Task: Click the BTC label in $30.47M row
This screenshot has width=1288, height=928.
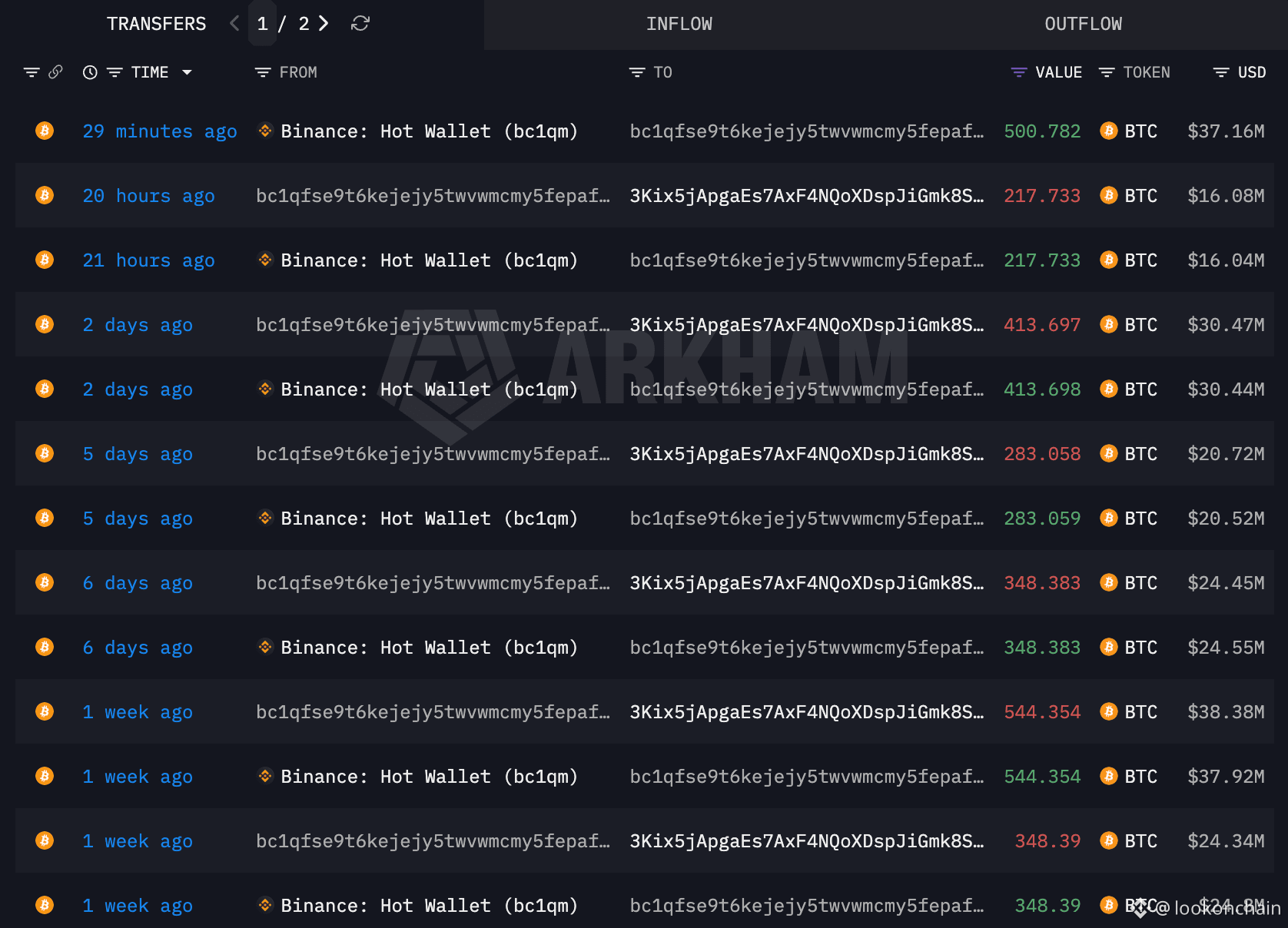Action: [x=1140, y=325]
